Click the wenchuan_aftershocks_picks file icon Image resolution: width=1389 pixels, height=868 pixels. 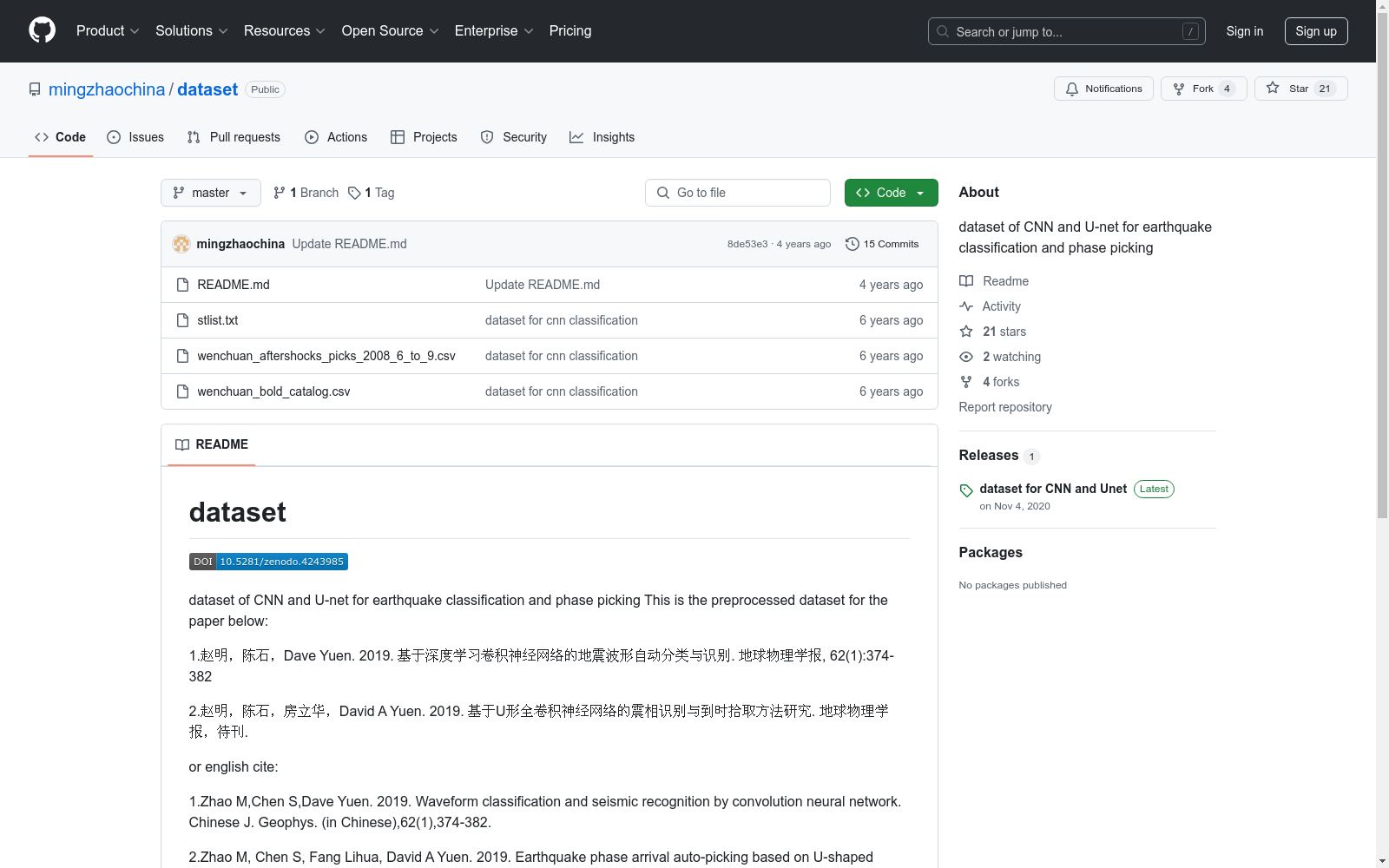coord(182,356)
